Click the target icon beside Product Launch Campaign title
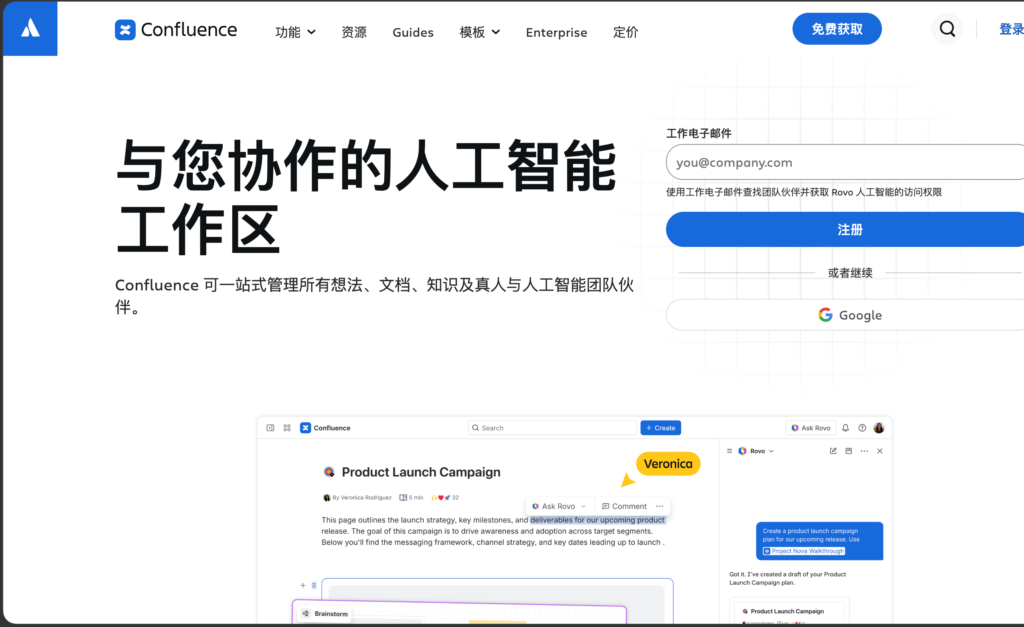1024x627 pixels. (329, 472)
